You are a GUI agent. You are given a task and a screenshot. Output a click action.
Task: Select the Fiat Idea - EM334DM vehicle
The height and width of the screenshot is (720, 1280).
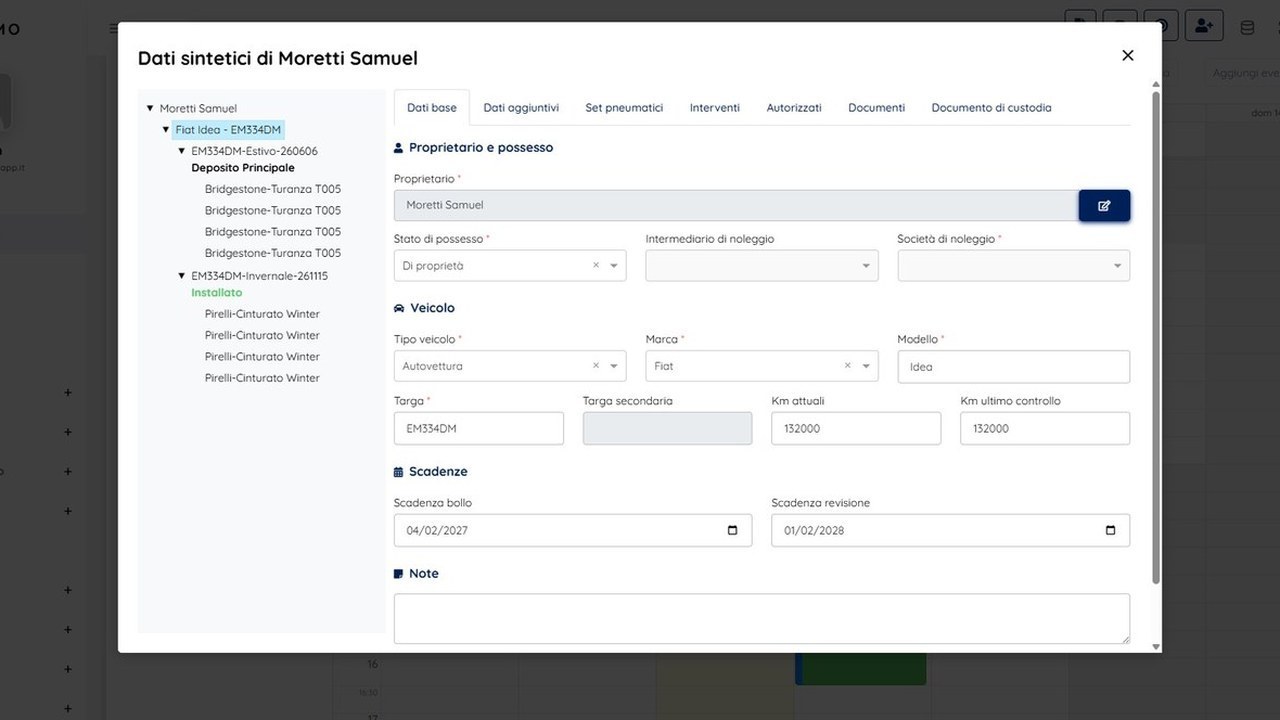coord(228,130)
